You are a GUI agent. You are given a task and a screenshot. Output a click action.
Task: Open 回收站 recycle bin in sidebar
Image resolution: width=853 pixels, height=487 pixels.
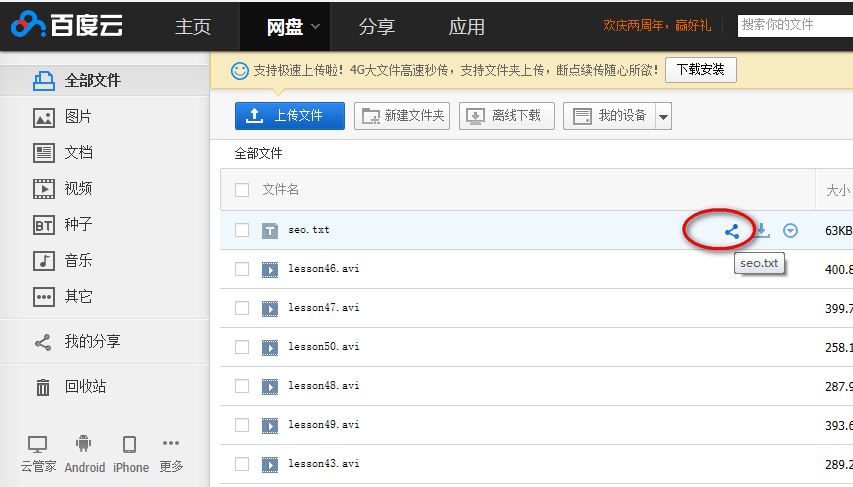point(85,387)
